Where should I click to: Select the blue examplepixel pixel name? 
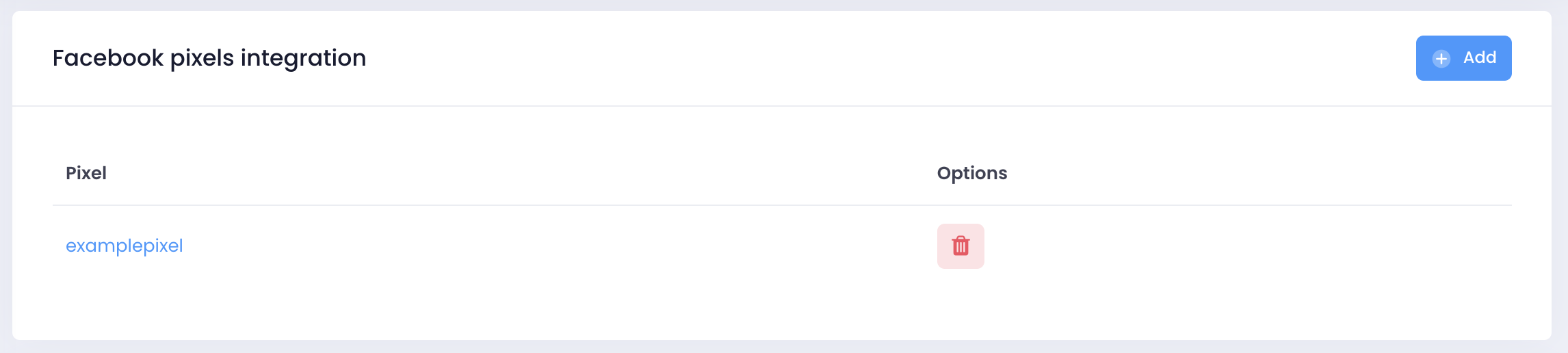pyautogui.click(x=125, y=246)
